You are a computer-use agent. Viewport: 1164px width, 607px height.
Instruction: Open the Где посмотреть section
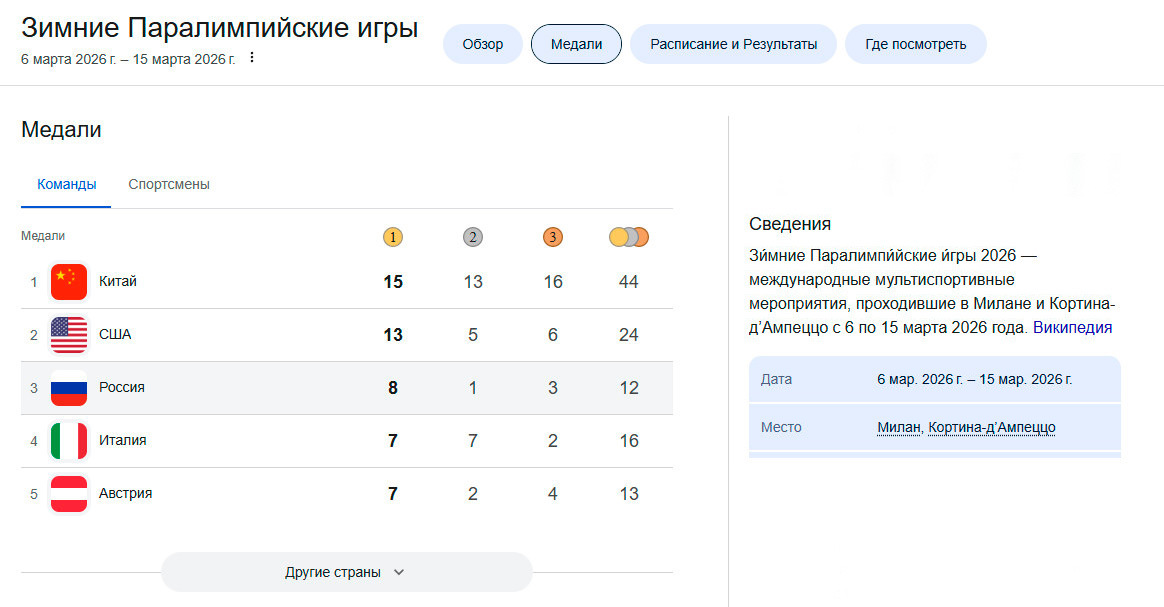tap(915, 44)
